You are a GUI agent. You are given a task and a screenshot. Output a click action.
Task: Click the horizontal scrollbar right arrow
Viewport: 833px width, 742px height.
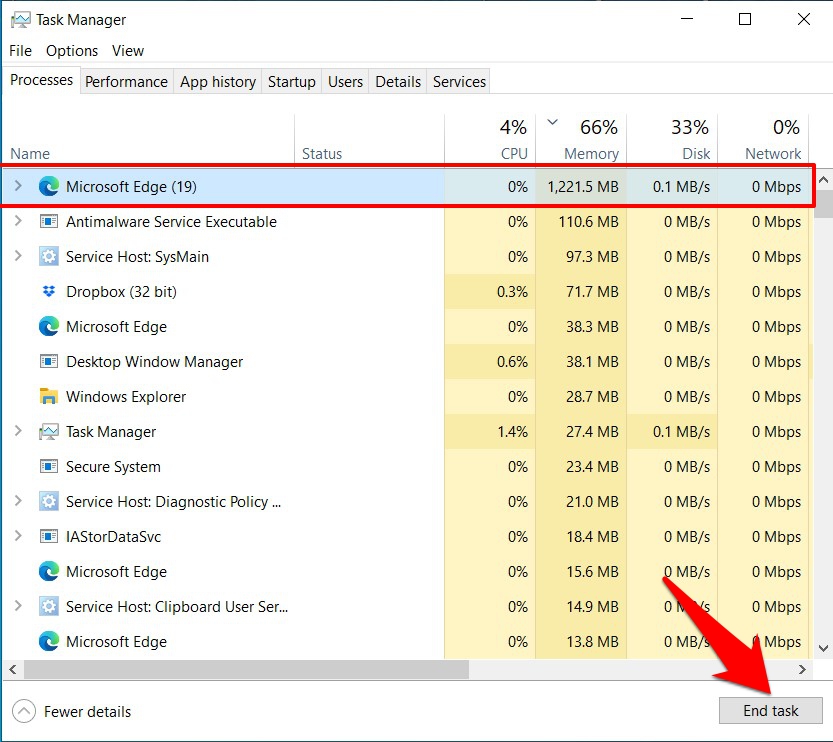(x=803, y=669)
